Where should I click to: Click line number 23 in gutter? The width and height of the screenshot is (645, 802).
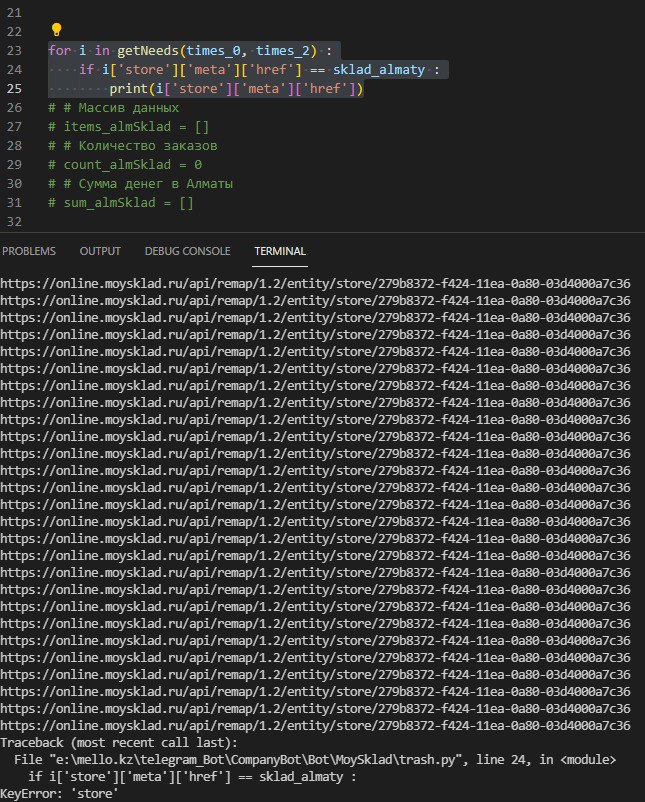click(x=14, y=51)
